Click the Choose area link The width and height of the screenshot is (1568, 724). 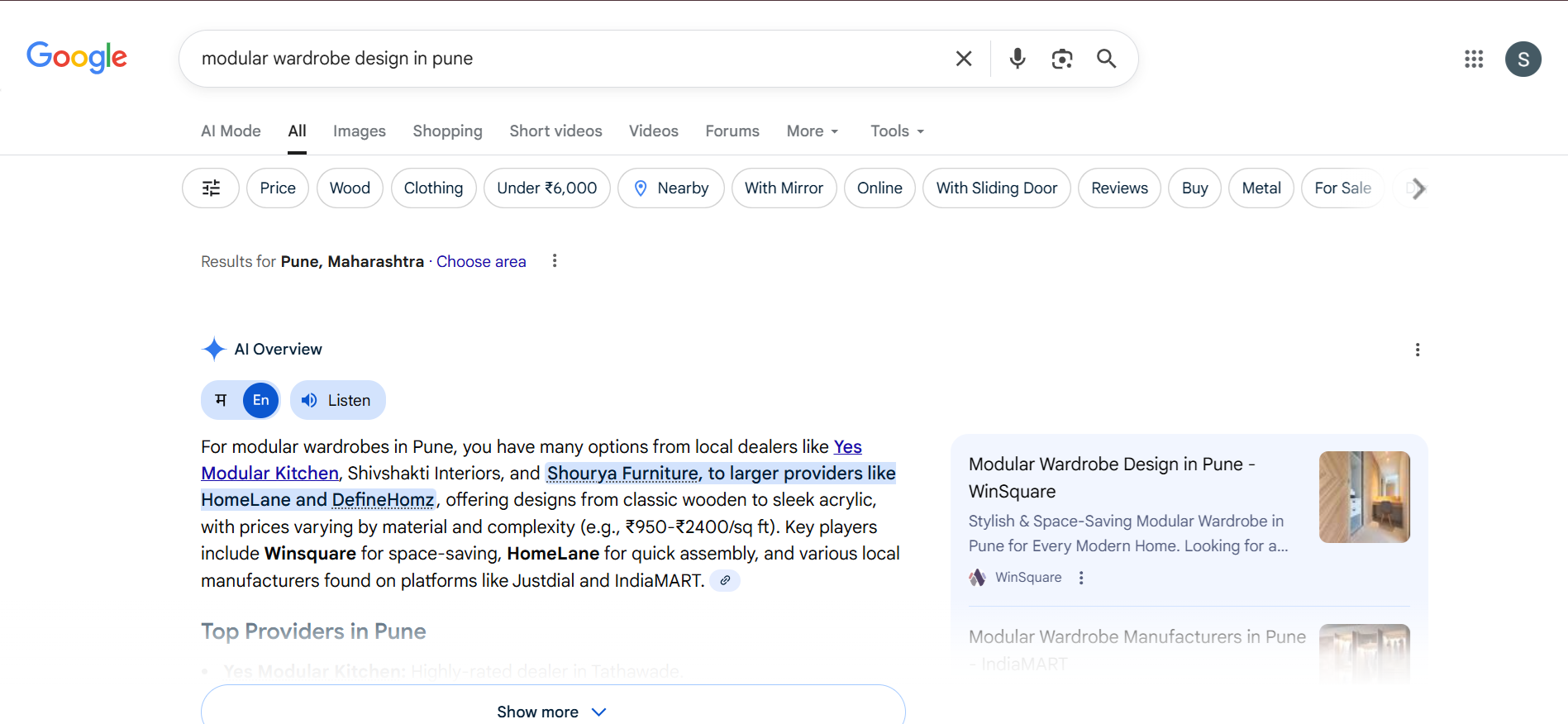(481, 262)
